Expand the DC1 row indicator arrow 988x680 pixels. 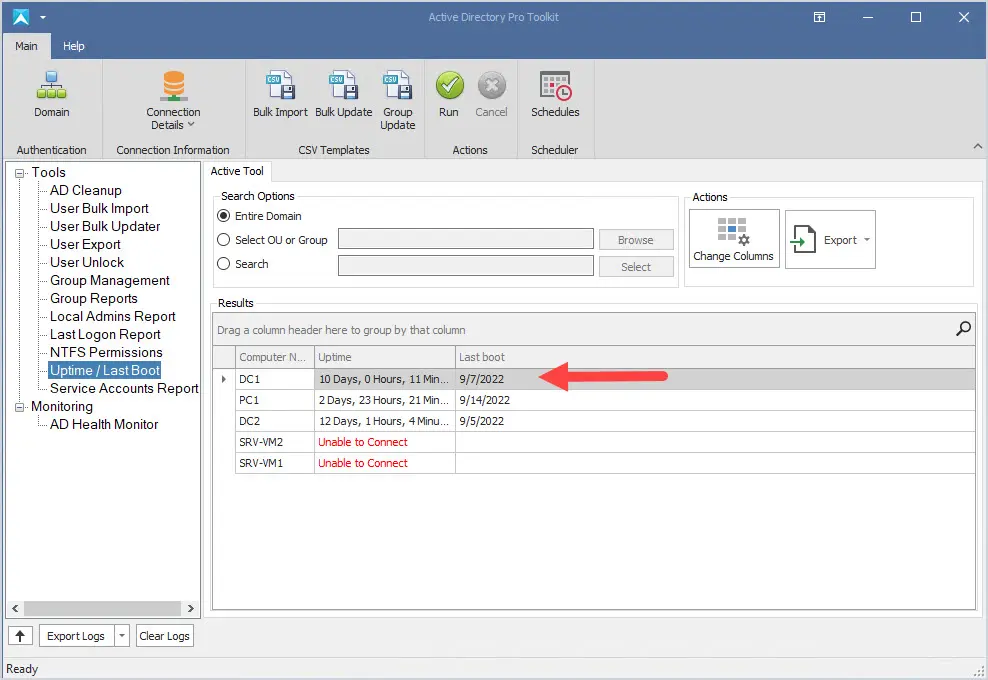pos(224,379)
